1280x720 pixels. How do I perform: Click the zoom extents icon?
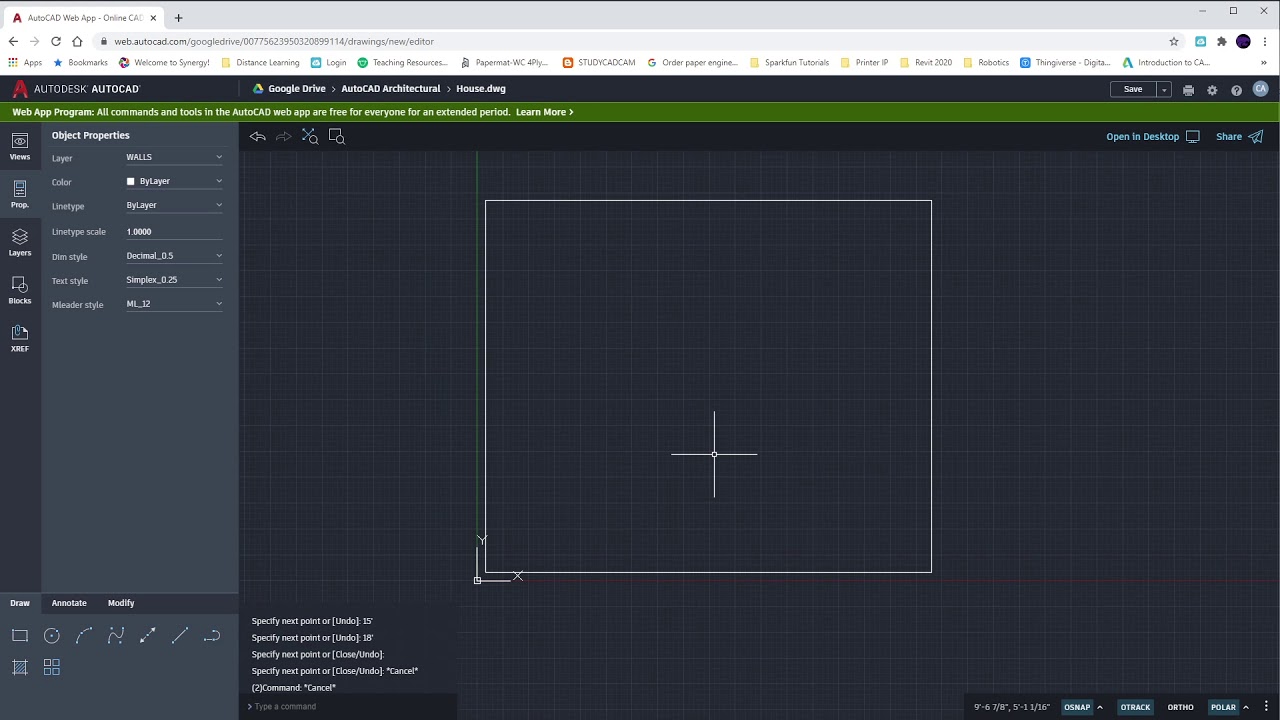coord(310,137)
